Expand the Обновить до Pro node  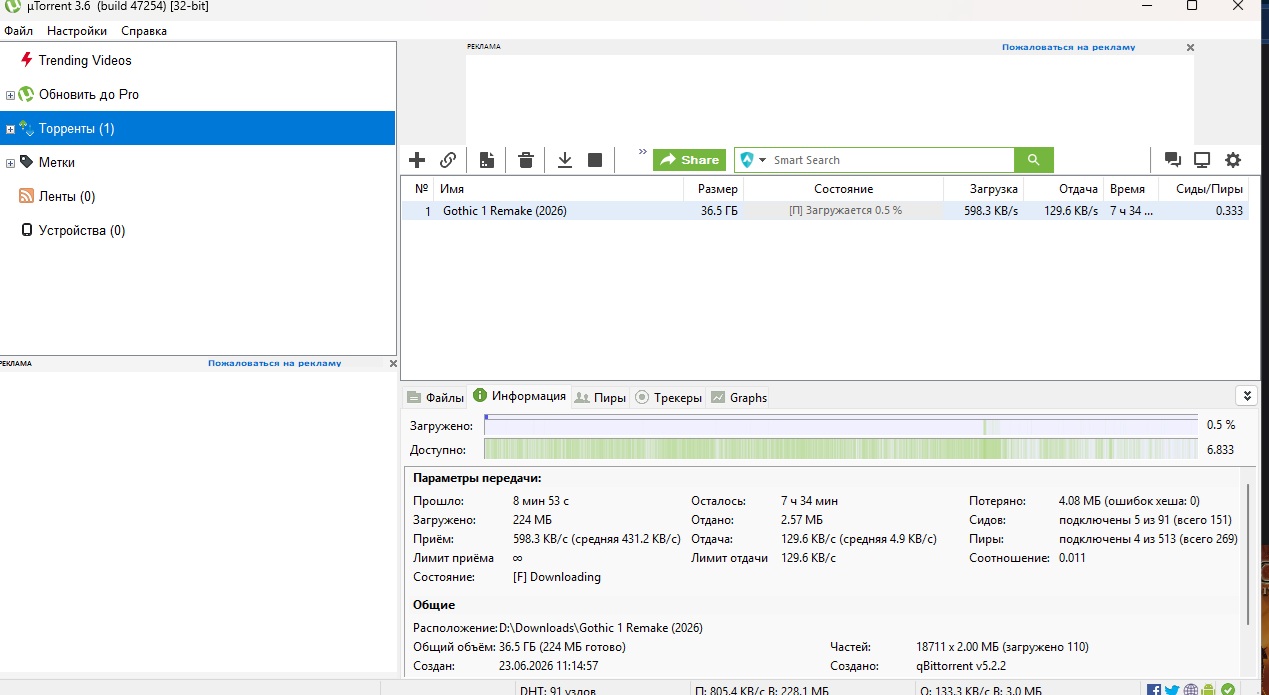point(10,95)
